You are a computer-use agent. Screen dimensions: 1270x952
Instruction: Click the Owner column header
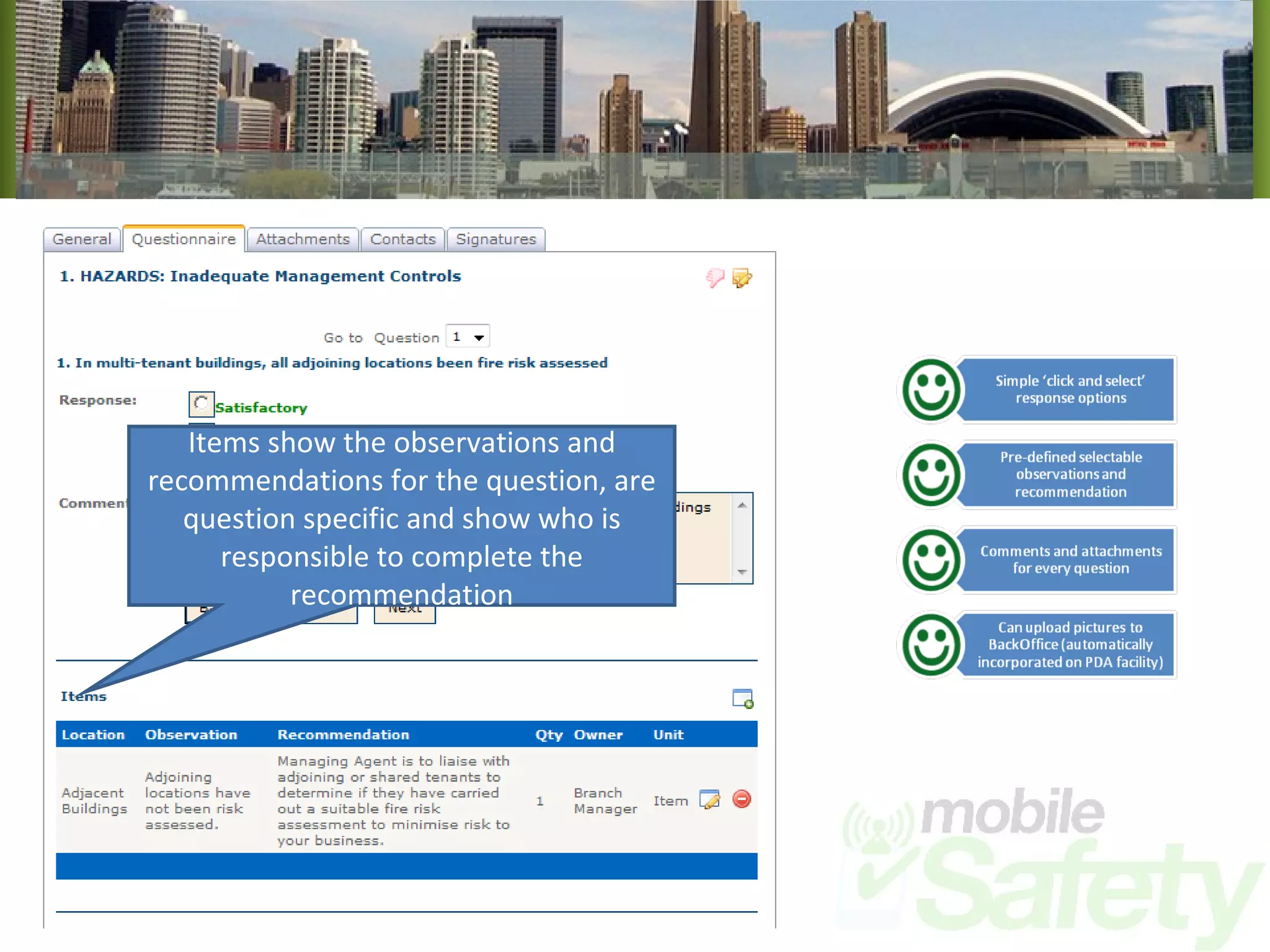click(x=598, y=734)
